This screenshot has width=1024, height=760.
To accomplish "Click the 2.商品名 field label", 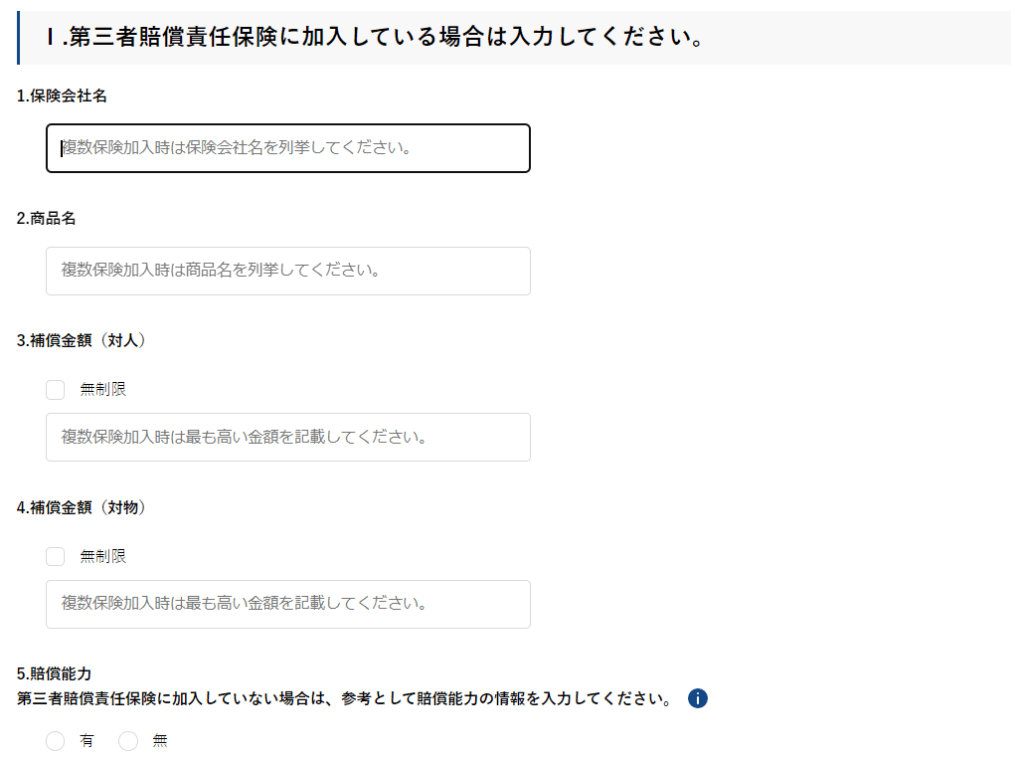I will pos(46,219).
